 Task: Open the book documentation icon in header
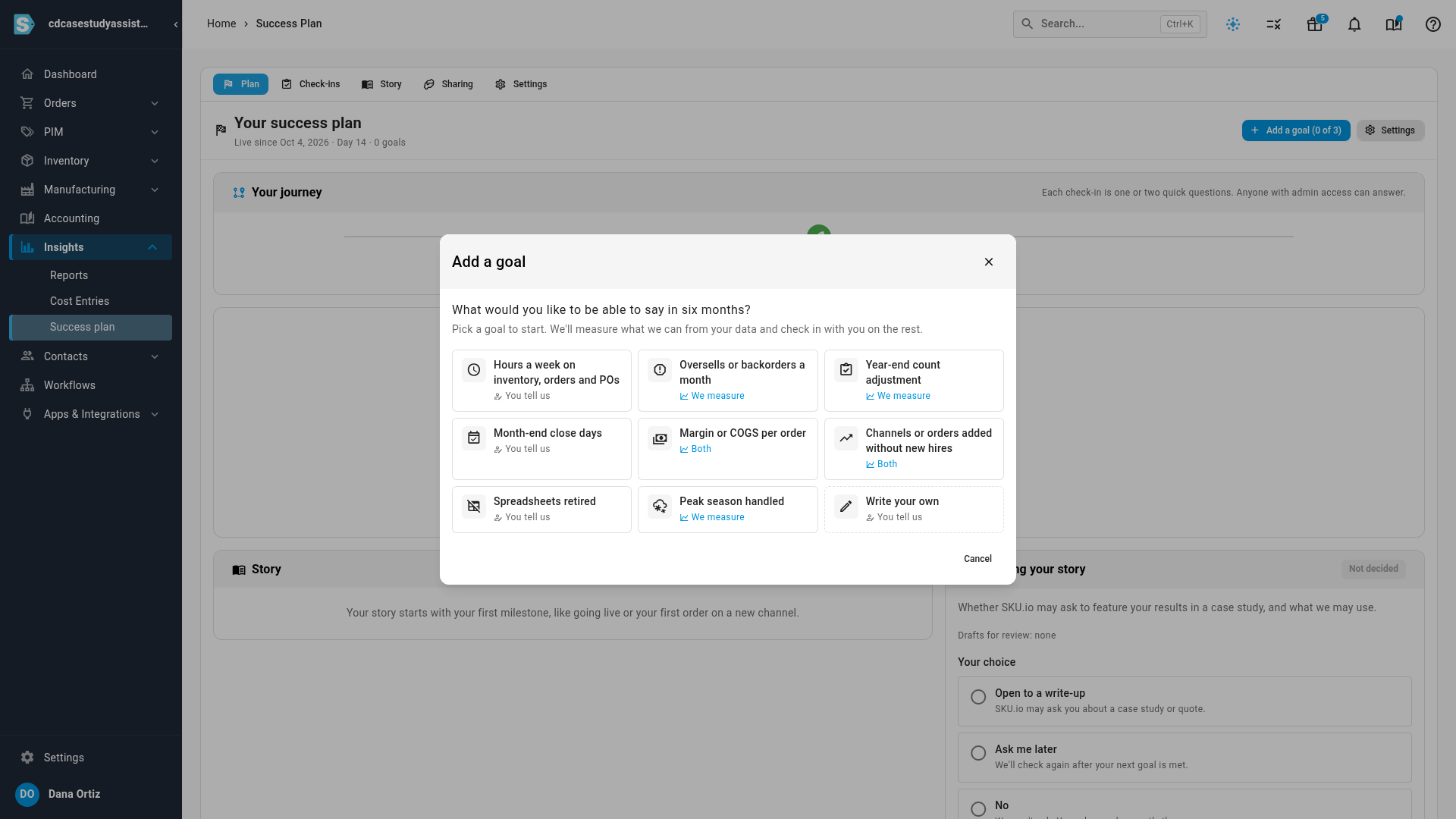[1394, 24]
